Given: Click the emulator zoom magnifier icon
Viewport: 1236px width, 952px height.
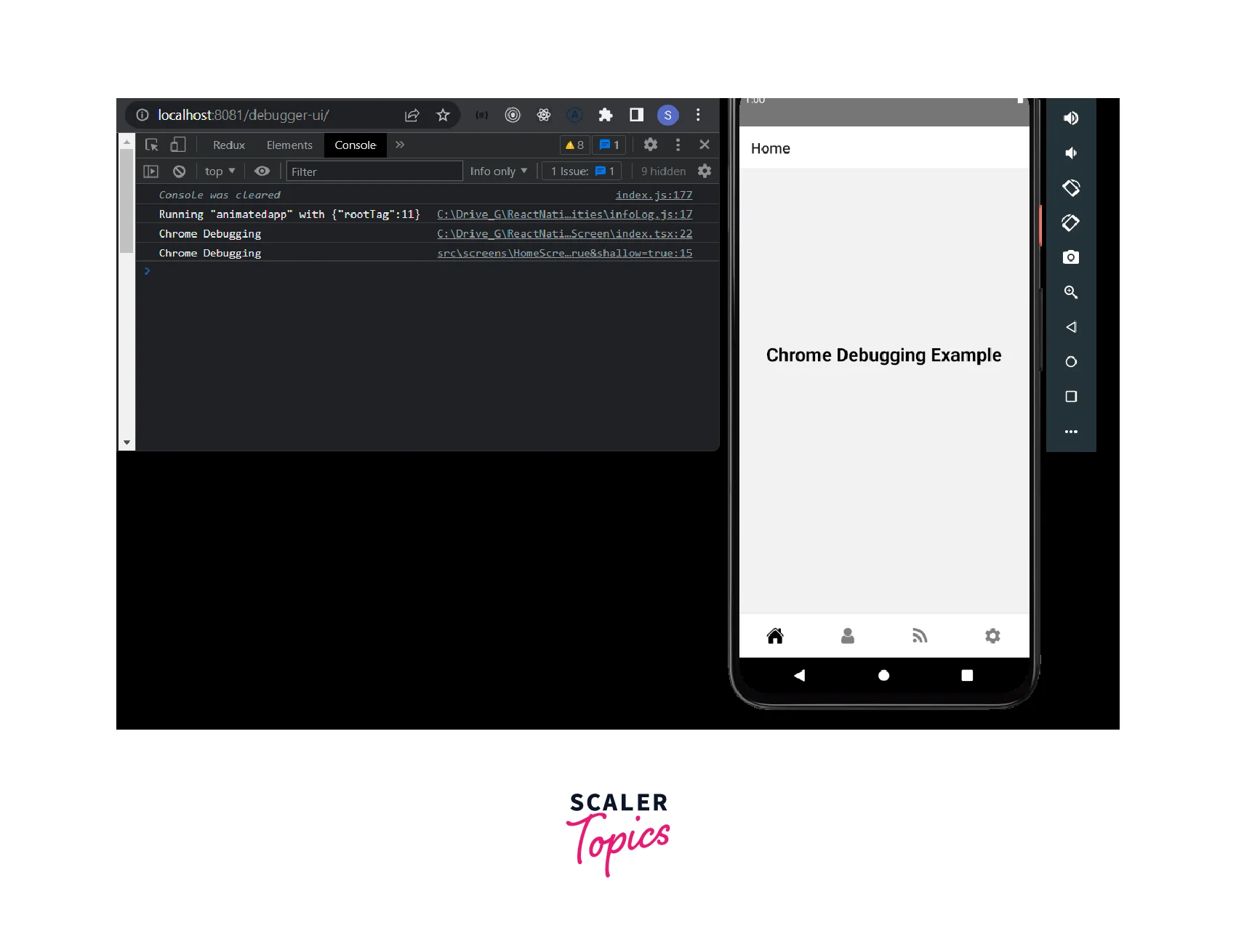Looking at the screenshot, I should [x=1070, y=292].
